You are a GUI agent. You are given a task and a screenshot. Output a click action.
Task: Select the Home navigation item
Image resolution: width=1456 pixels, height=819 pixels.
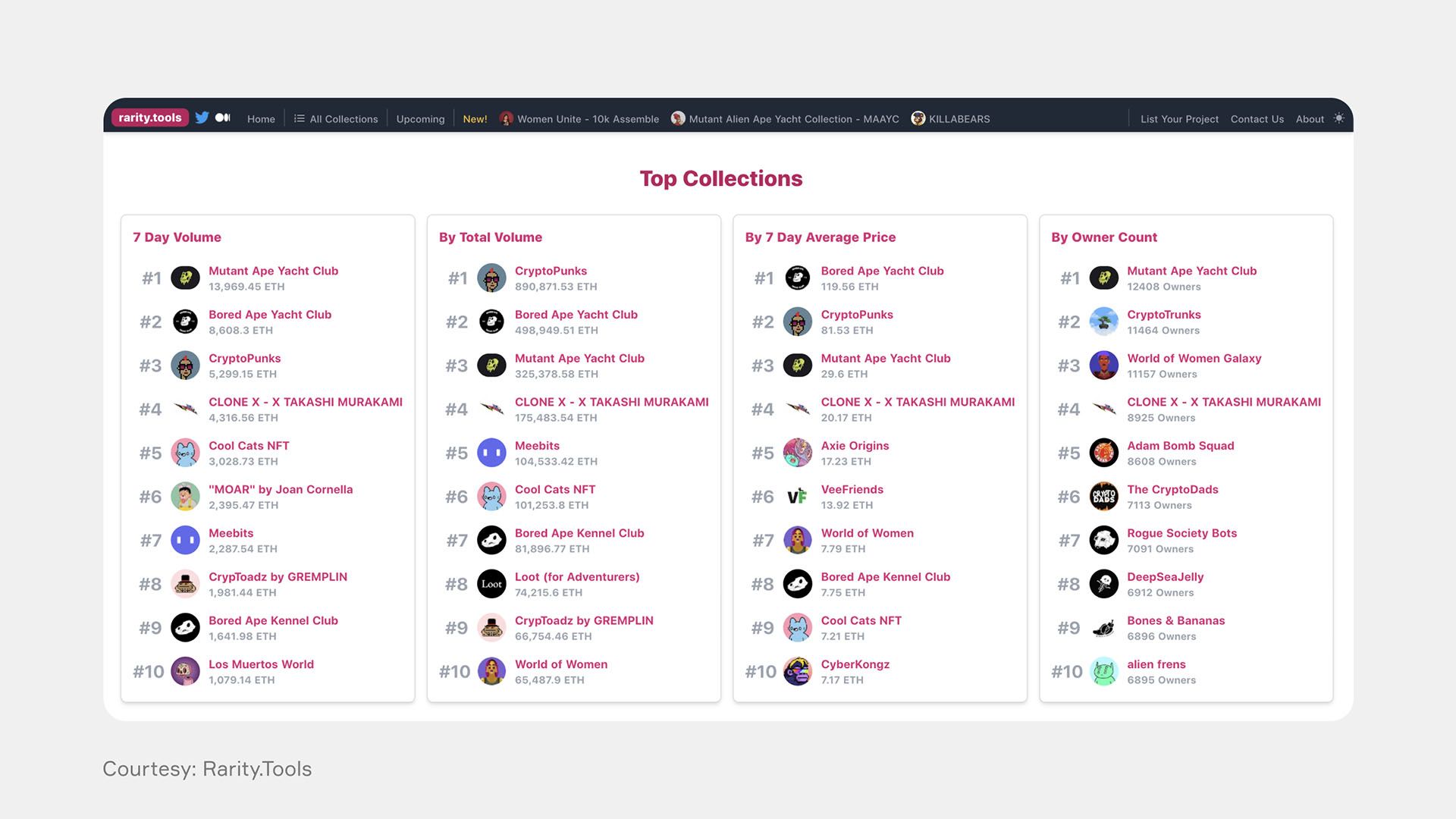pos(261,119)
